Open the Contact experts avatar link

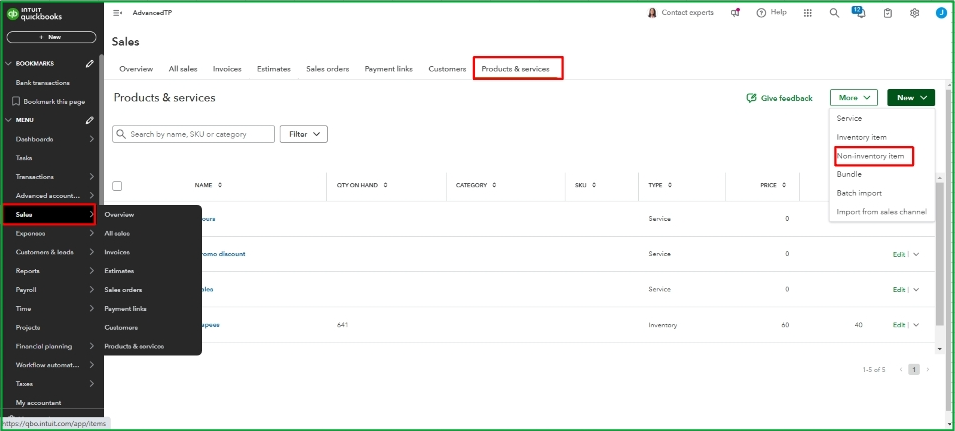coord(680,13)
